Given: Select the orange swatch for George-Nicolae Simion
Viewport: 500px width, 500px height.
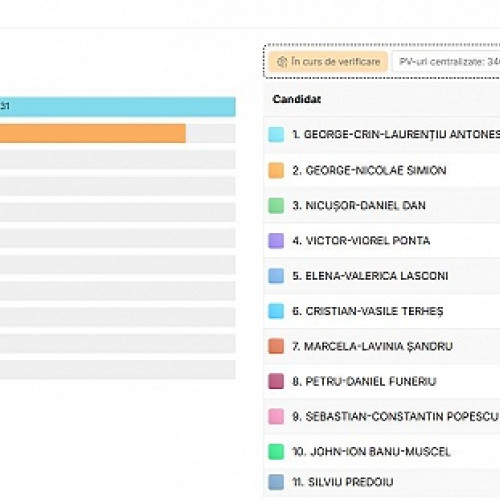Looking at the screenshot, I should 276,170.
